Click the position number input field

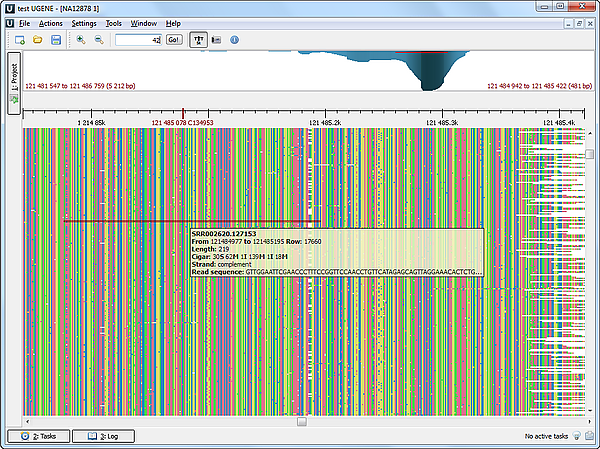pos(138,40)
